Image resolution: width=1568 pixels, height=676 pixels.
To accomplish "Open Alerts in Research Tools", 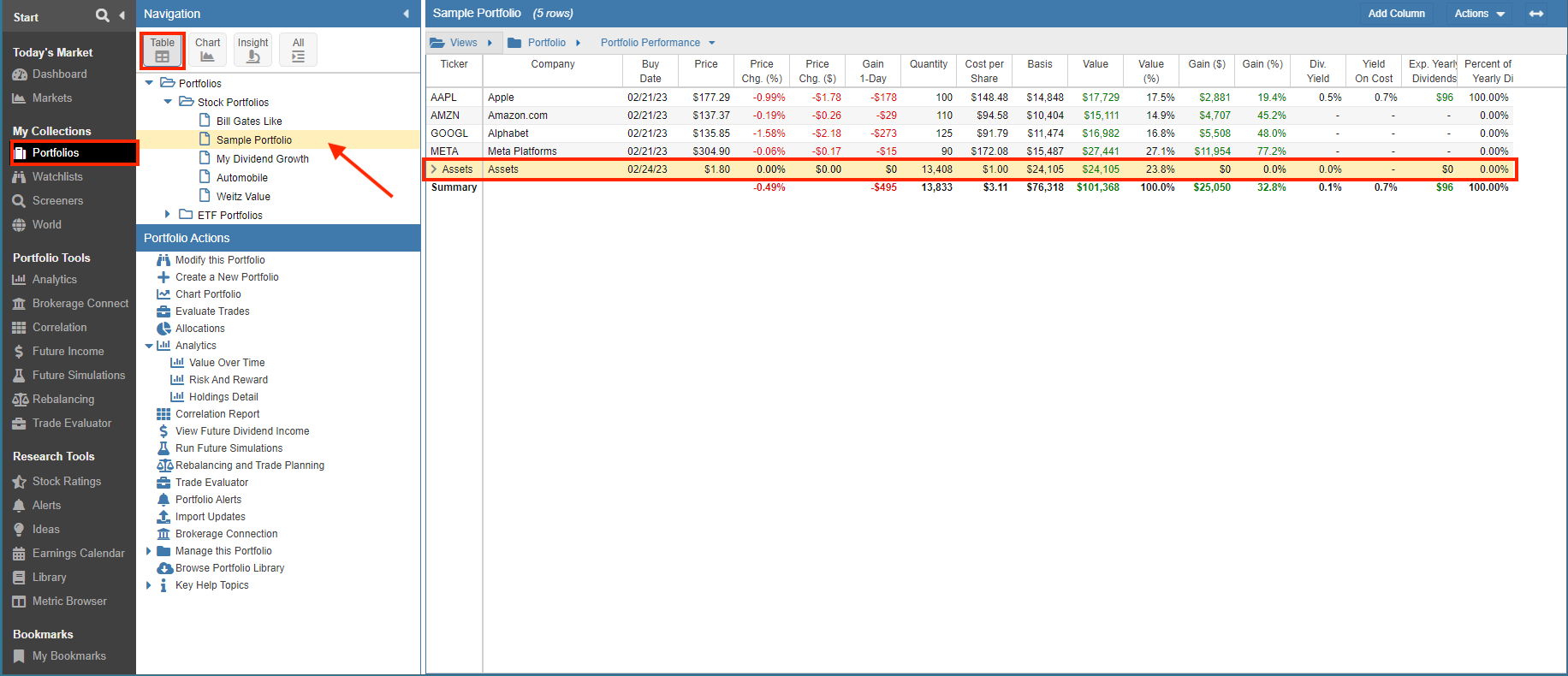I will 37,506.
